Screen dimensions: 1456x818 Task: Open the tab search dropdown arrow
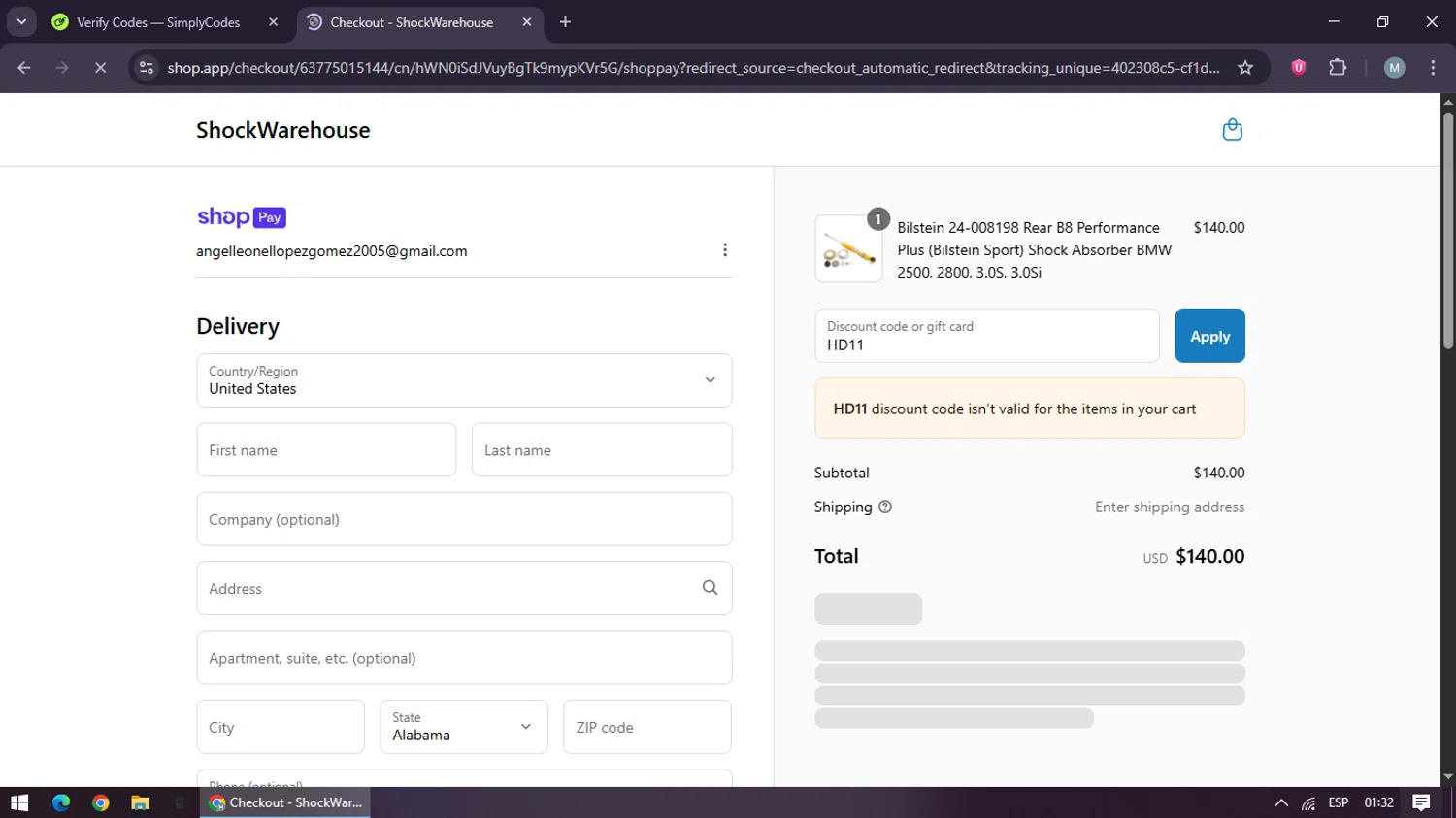21,22
